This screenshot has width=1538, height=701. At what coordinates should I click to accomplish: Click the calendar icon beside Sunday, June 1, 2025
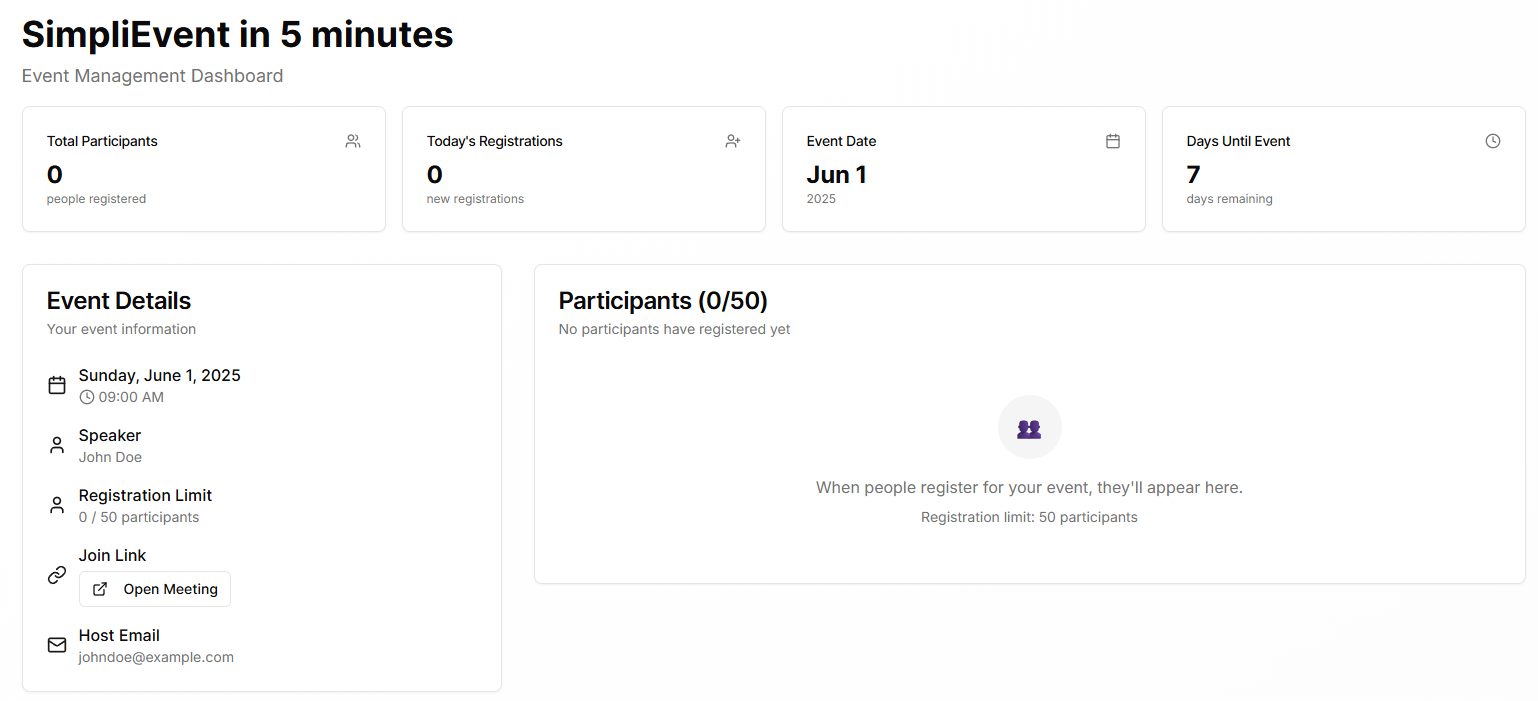point(57,385)
